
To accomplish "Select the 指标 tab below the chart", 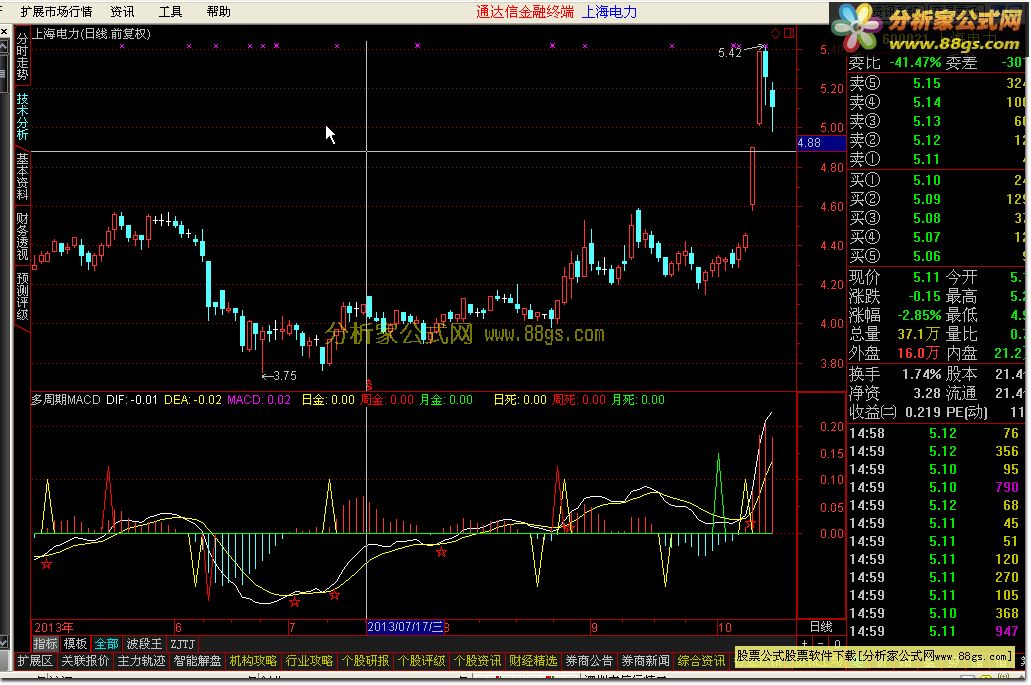I will tap(45, 644).
